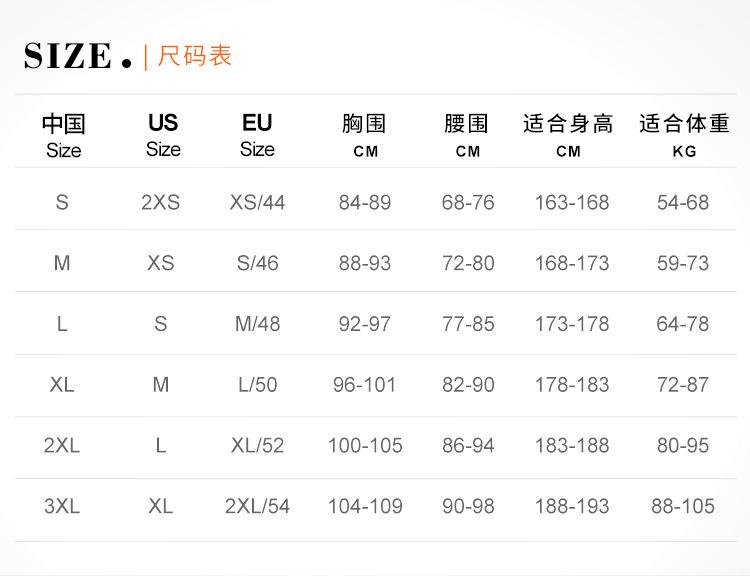Select the XS/44 EU size cell

[x=257, y=202]
